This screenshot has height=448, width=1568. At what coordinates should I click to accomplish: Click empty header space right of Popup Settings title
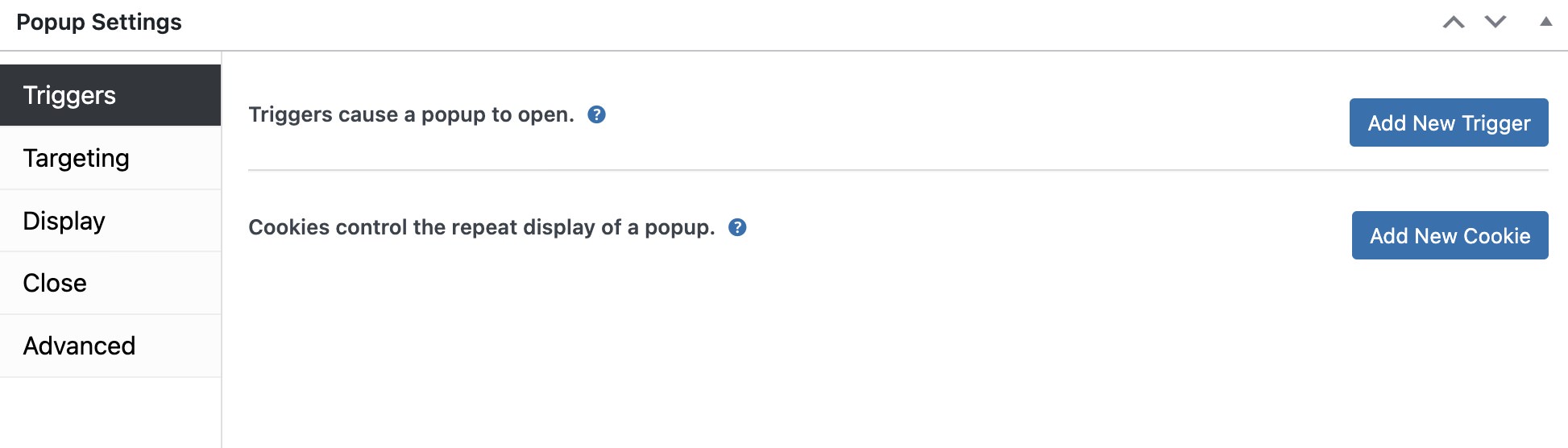pyautogui.click(x=806, y=23)
